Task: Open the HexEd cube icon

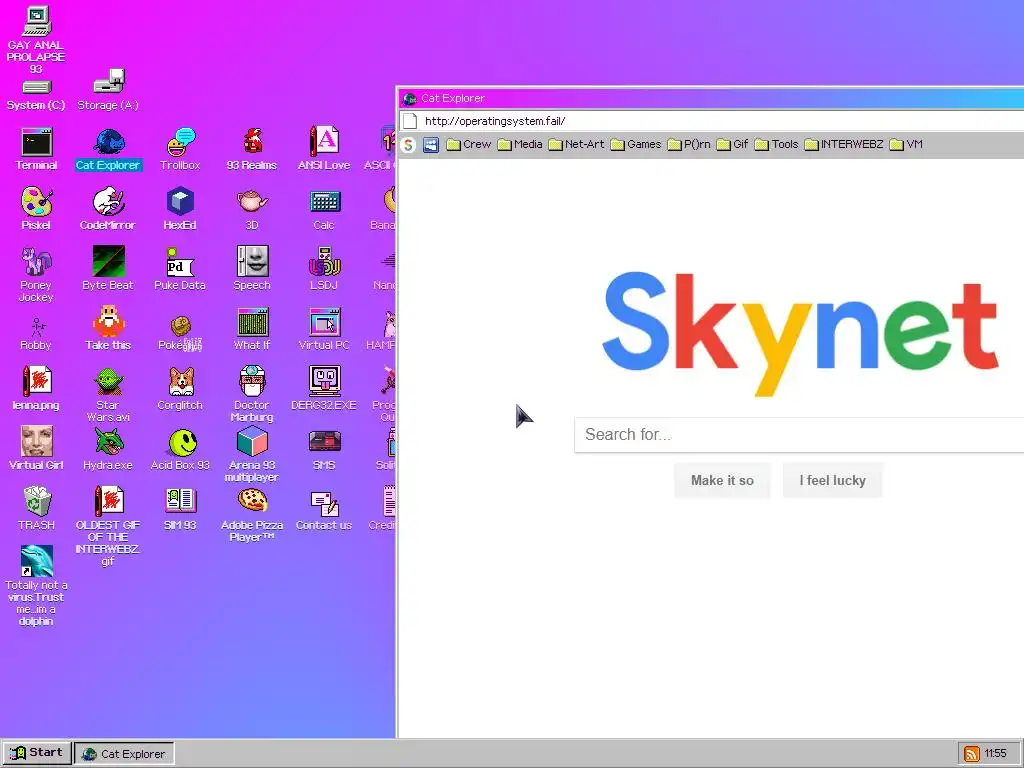Action: pyautogui.click(x=180, y=209)
